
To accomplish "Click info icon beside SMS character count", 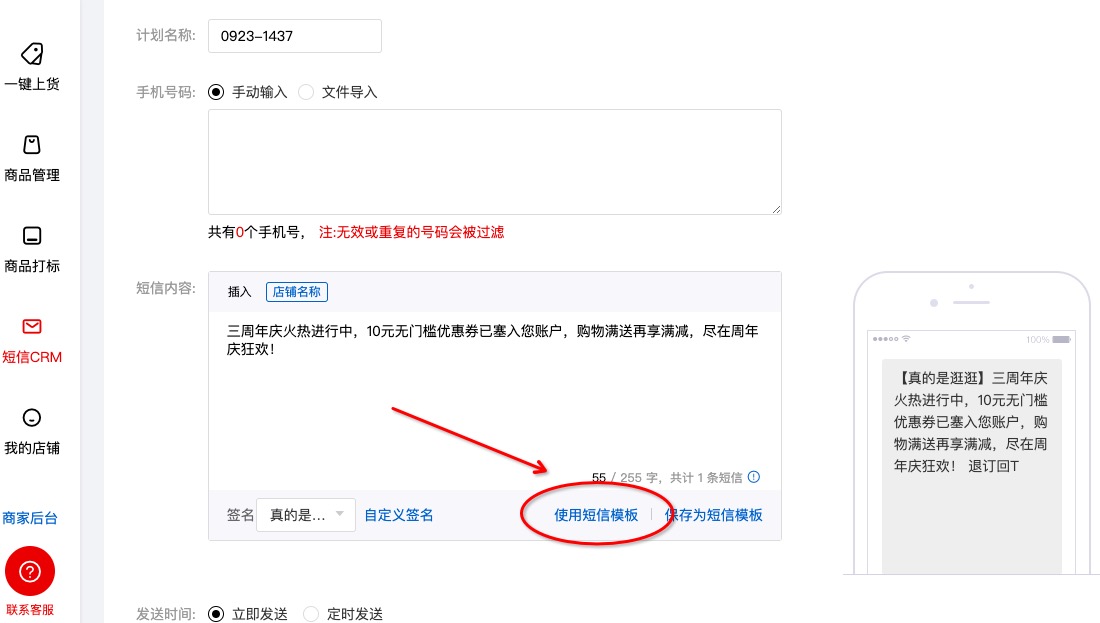I will pos(754,477).
